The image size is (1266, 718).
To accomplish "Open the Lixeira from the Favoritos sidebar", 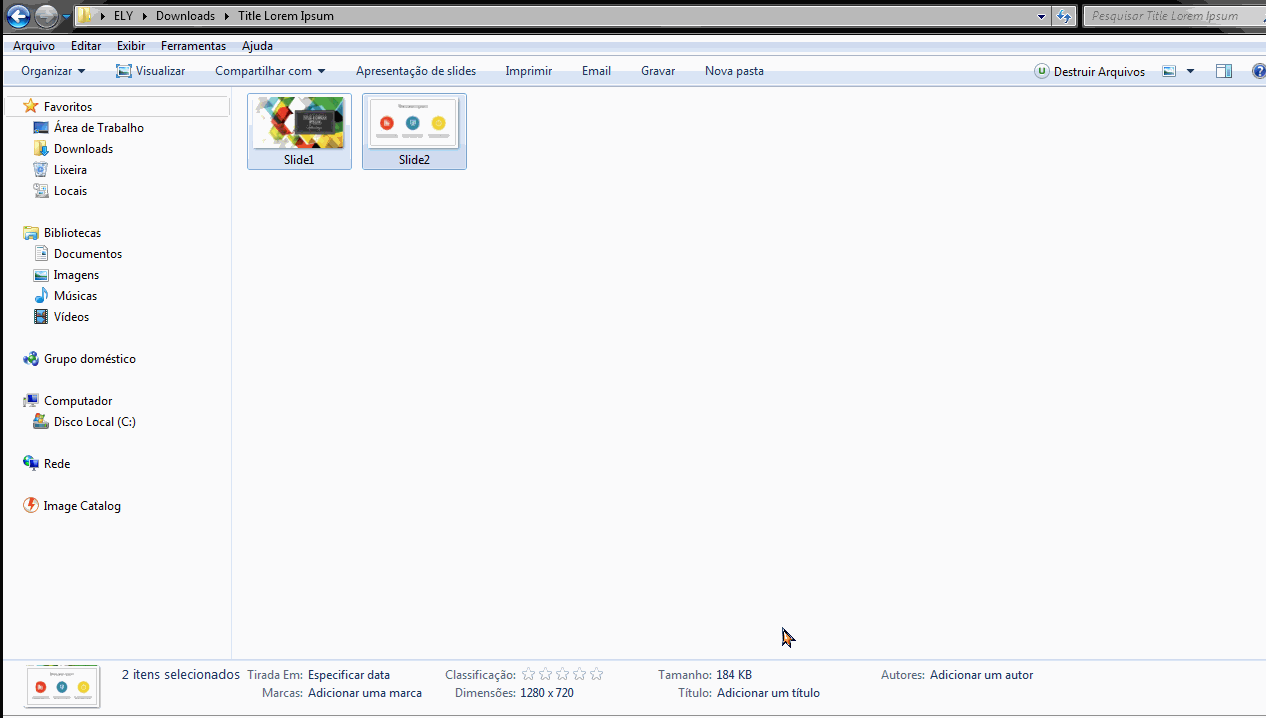I will (x=69, y=169).
